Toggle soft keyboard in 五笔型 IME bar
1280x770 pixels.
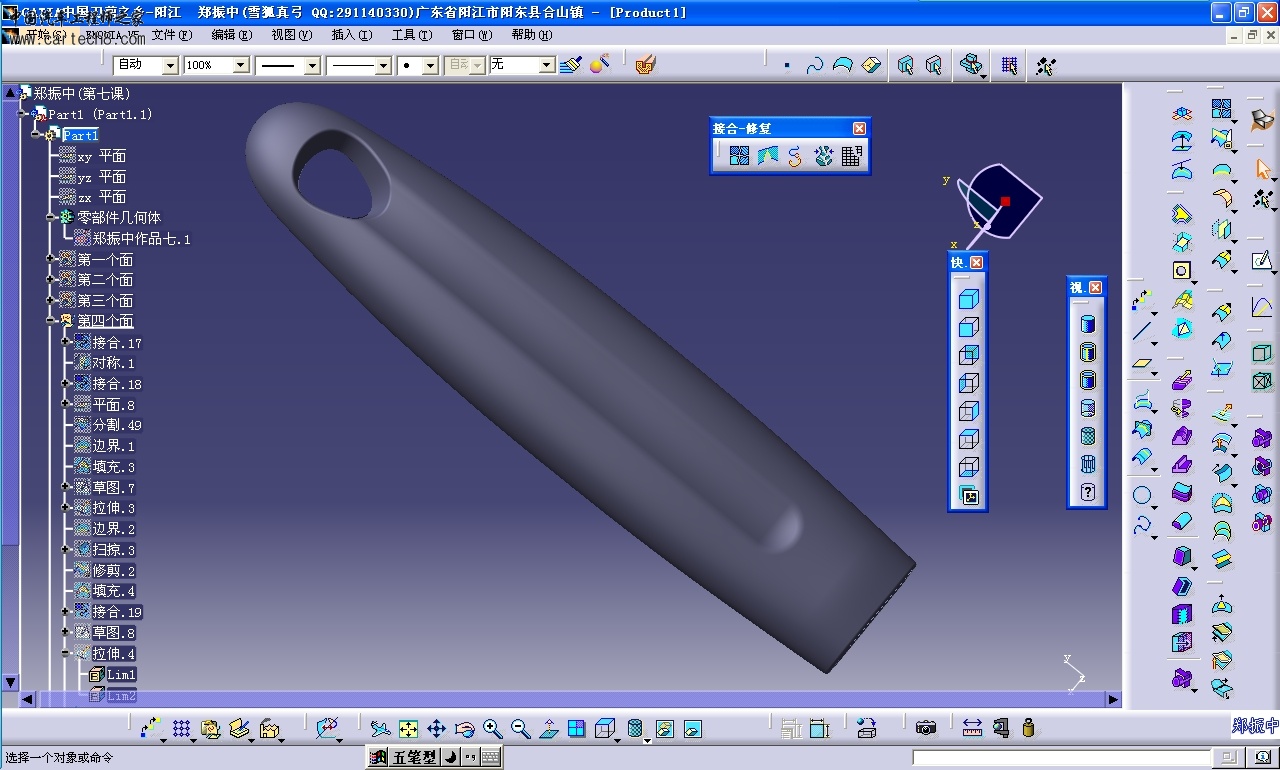(x=490, y=758)
